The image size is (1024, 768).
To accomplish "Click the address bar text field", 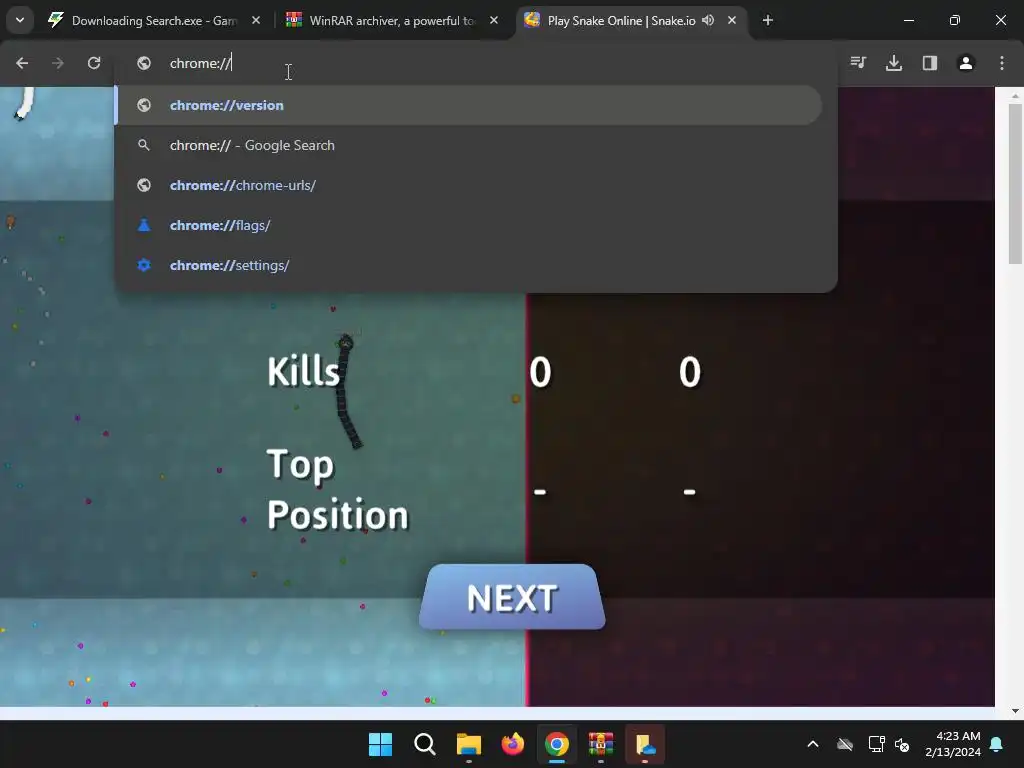I will [477, 63].
